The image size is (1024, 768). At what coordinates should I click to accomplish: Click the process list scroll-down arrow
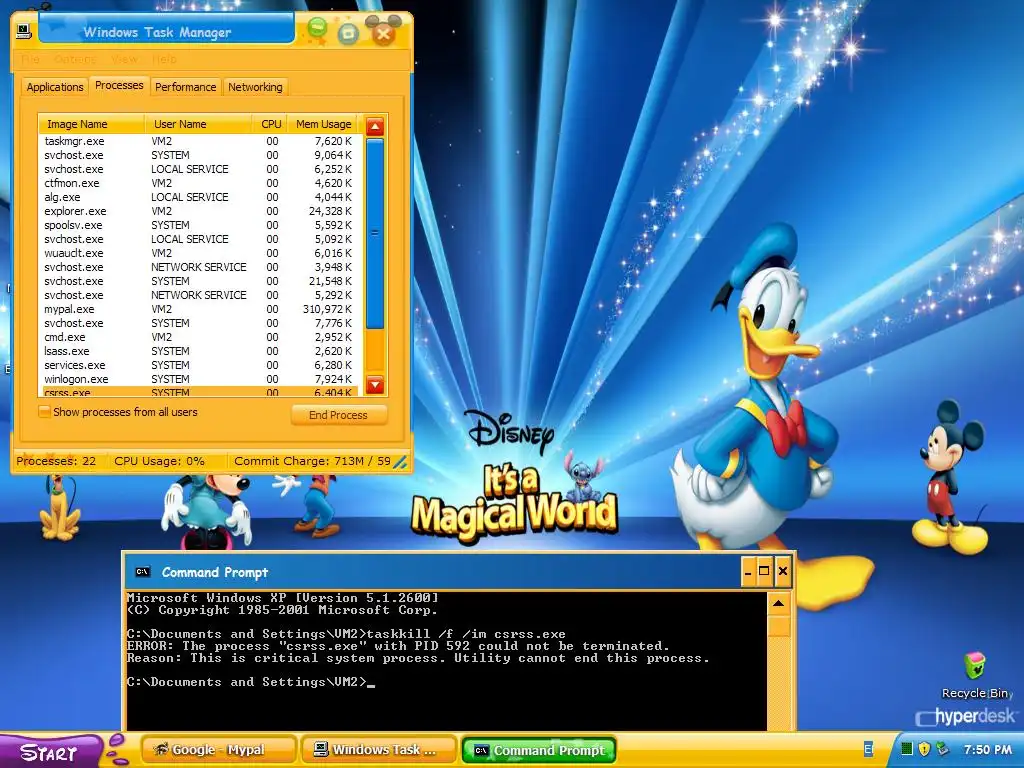(375, 385)
